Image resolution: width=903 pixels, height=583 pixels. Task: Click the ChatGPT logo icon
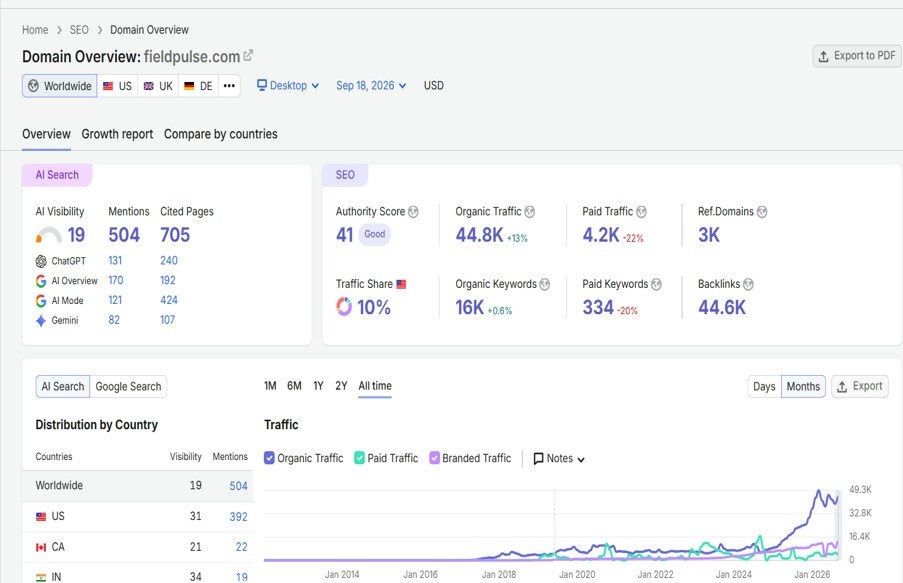click(x=41, y=261)
